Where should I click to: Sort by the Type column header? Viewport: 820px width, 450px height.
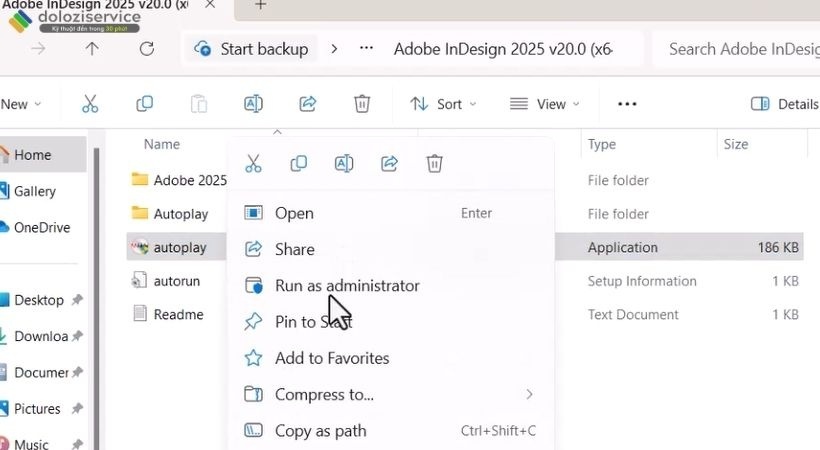601,144
